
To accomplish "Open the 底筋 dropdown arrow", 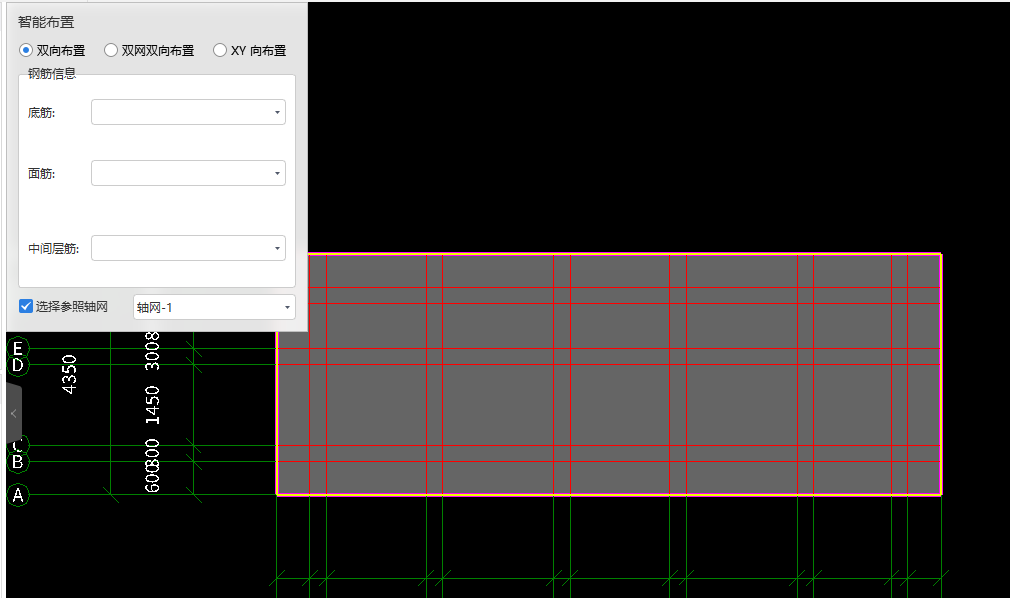I will click(278, 113).
